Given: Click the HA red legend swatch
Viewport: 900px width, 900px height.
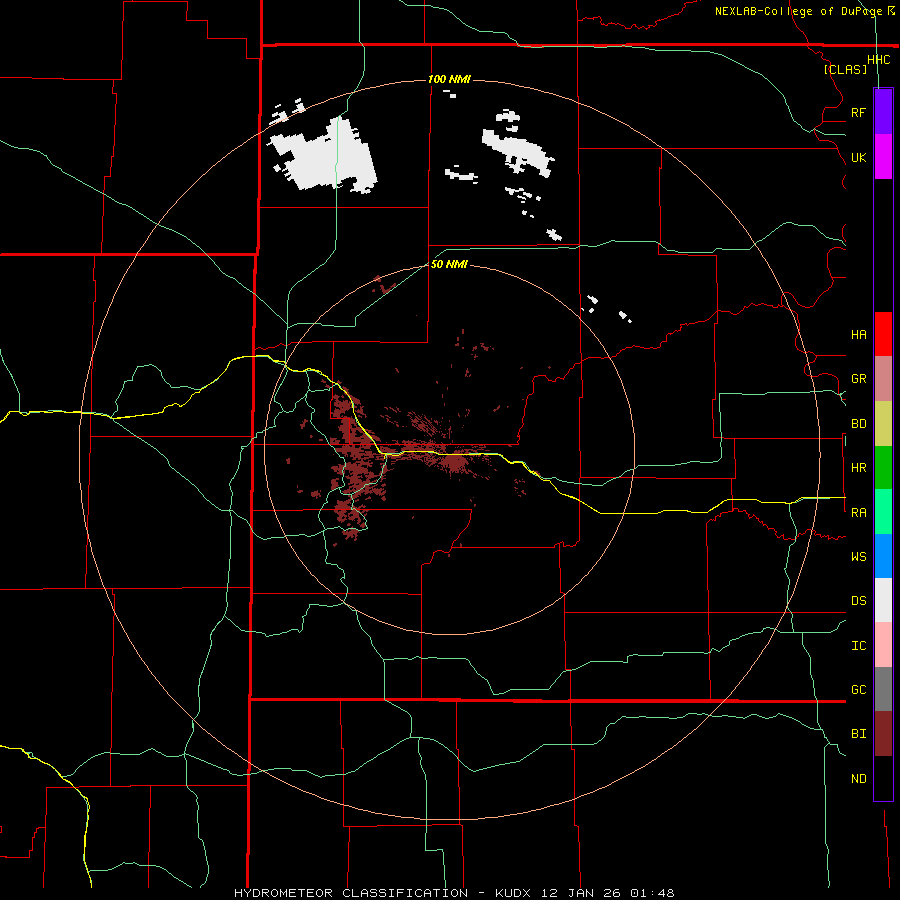Looking at the screenshot, I should coord(883,334).
